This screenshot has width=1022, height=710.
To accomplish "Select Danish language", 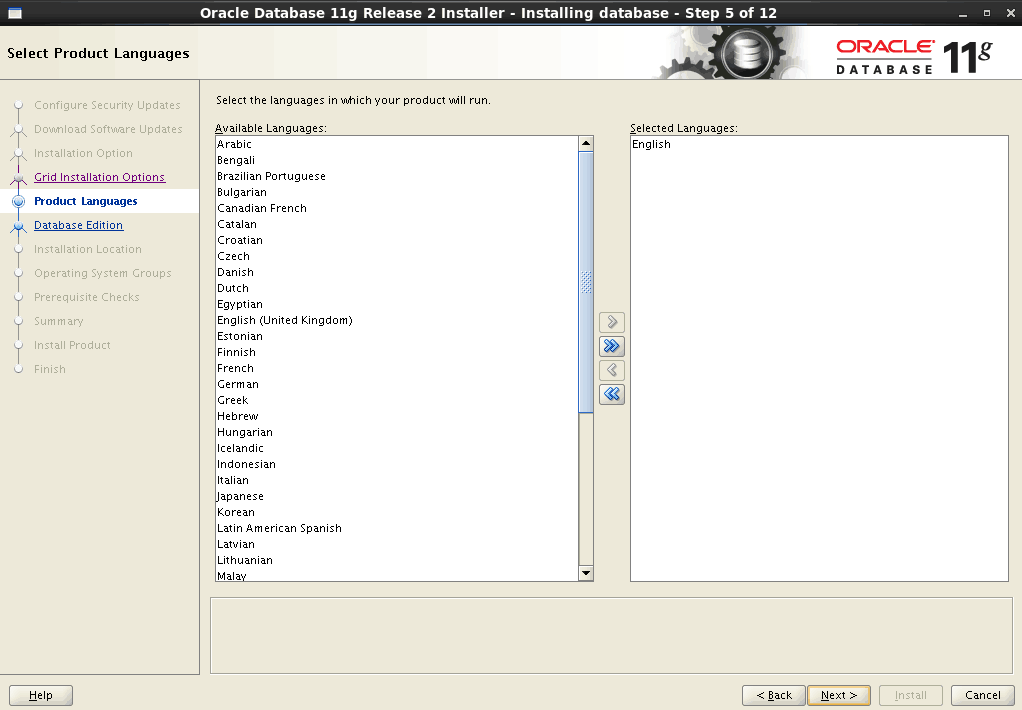I will (397, 272).
